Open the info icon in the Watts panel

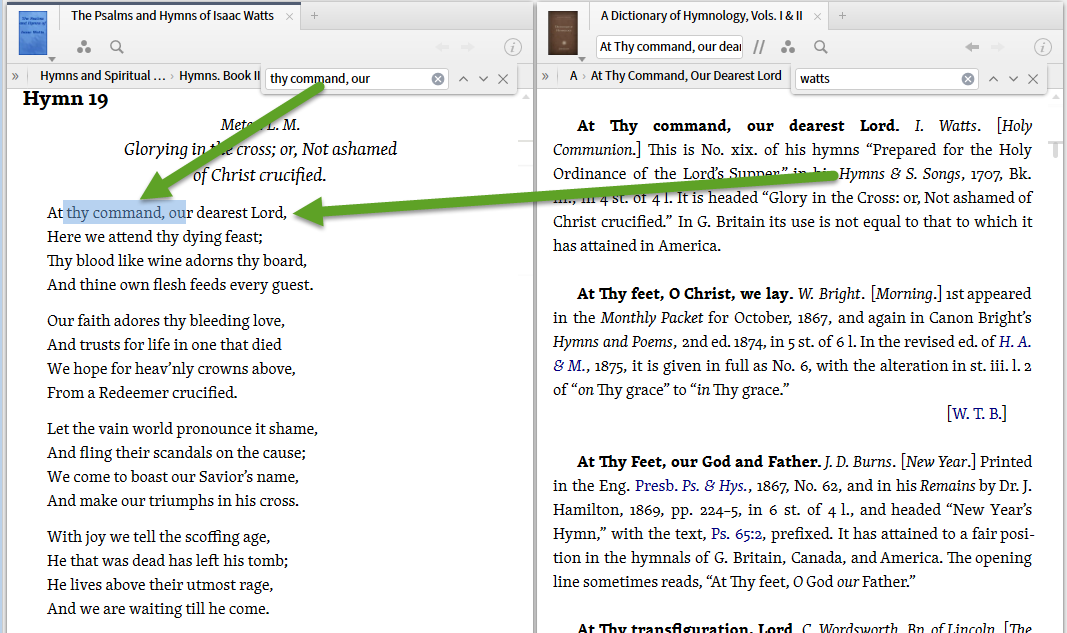pyautogui.click(x=513, y=46)
